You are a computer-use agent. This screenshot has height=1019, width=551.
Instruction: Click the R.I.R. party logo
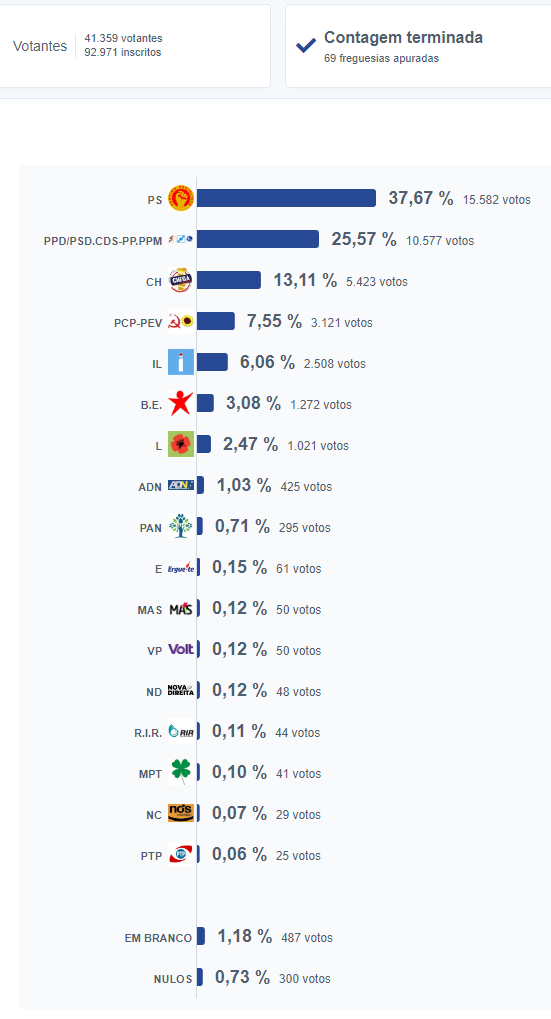pos(181,731)
